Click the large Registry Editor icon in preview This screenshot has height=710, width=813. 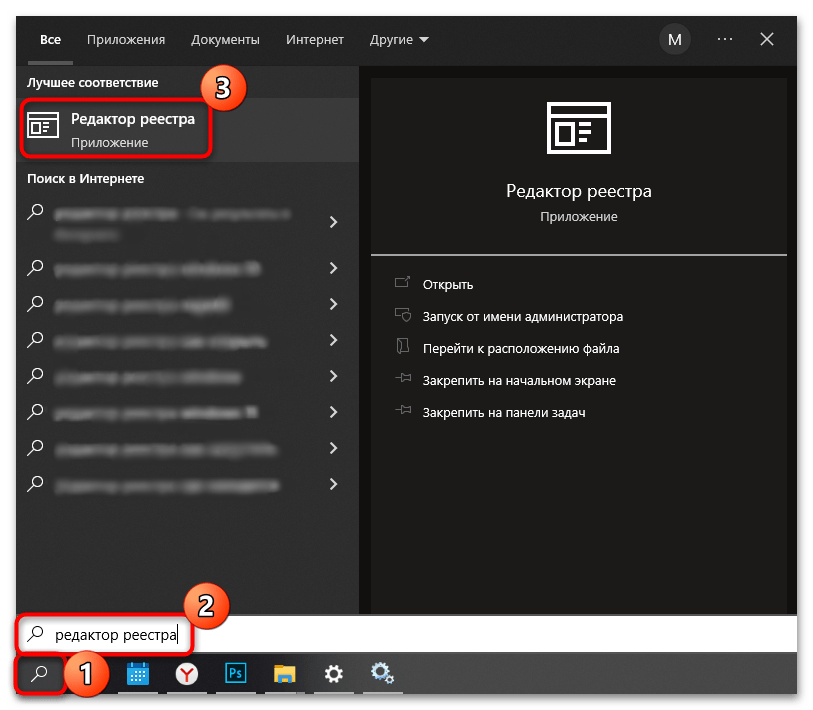578,128
